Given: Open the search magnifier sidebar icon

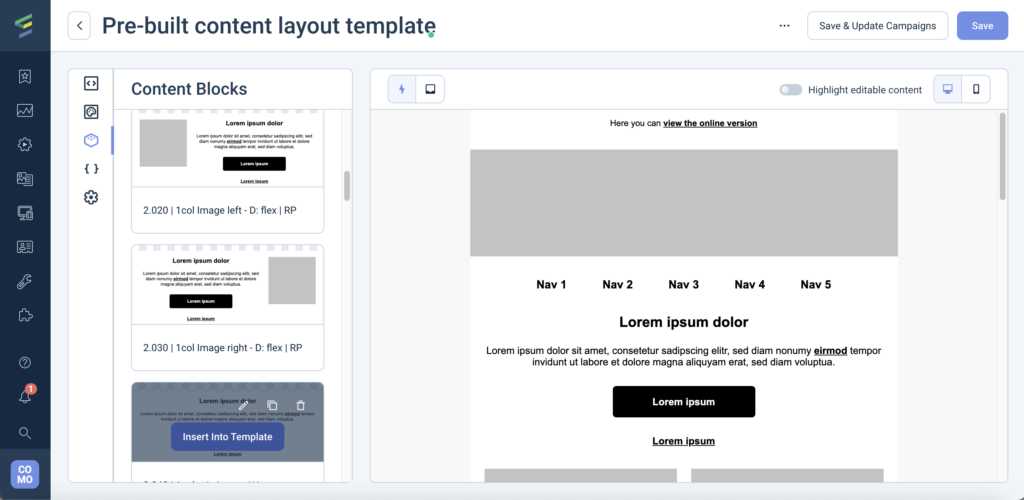Looking at the screenshot, I should tap(25, 433).
